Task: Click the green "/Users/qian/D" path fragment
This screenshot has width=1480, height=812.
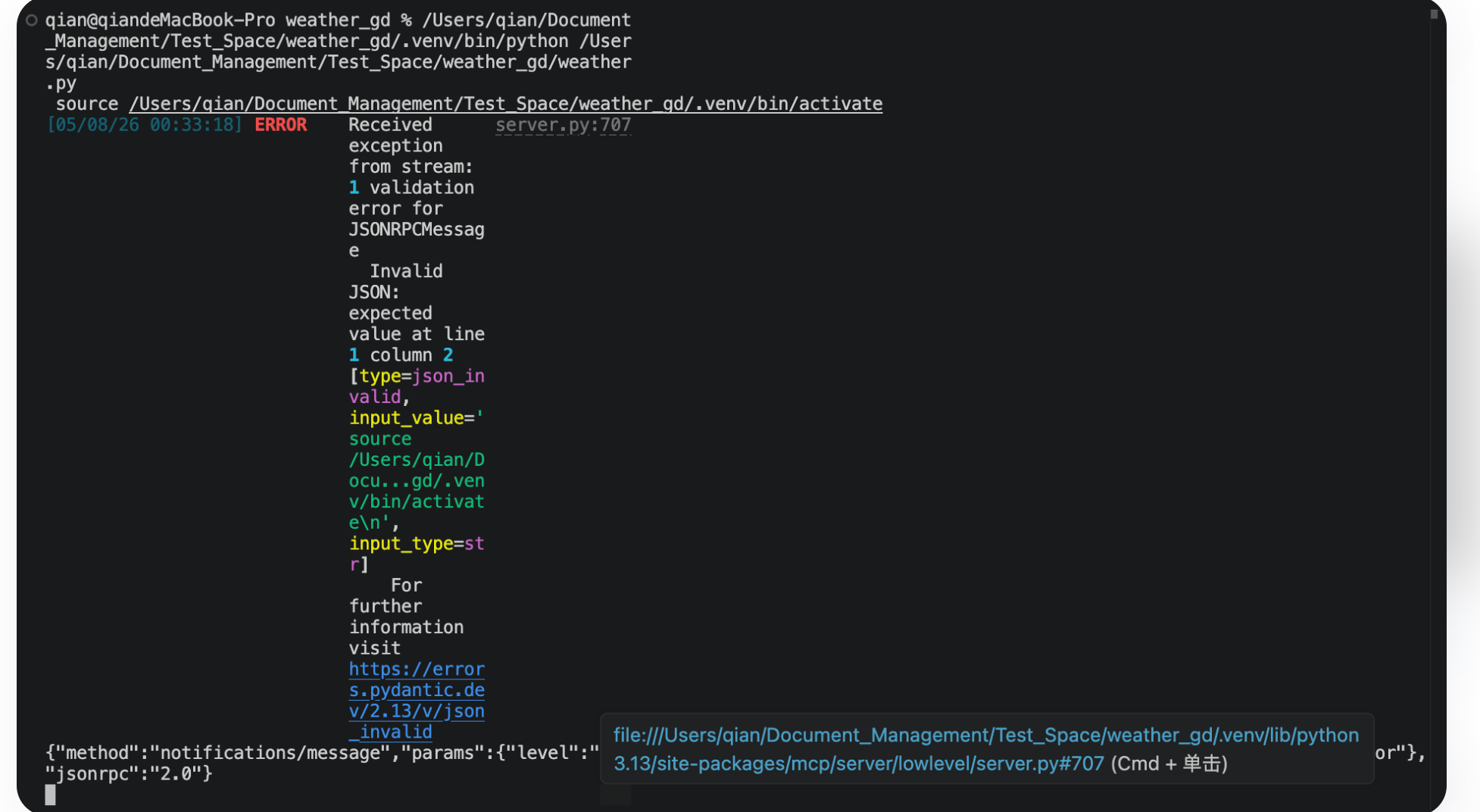Action: [x=417, y=460]
